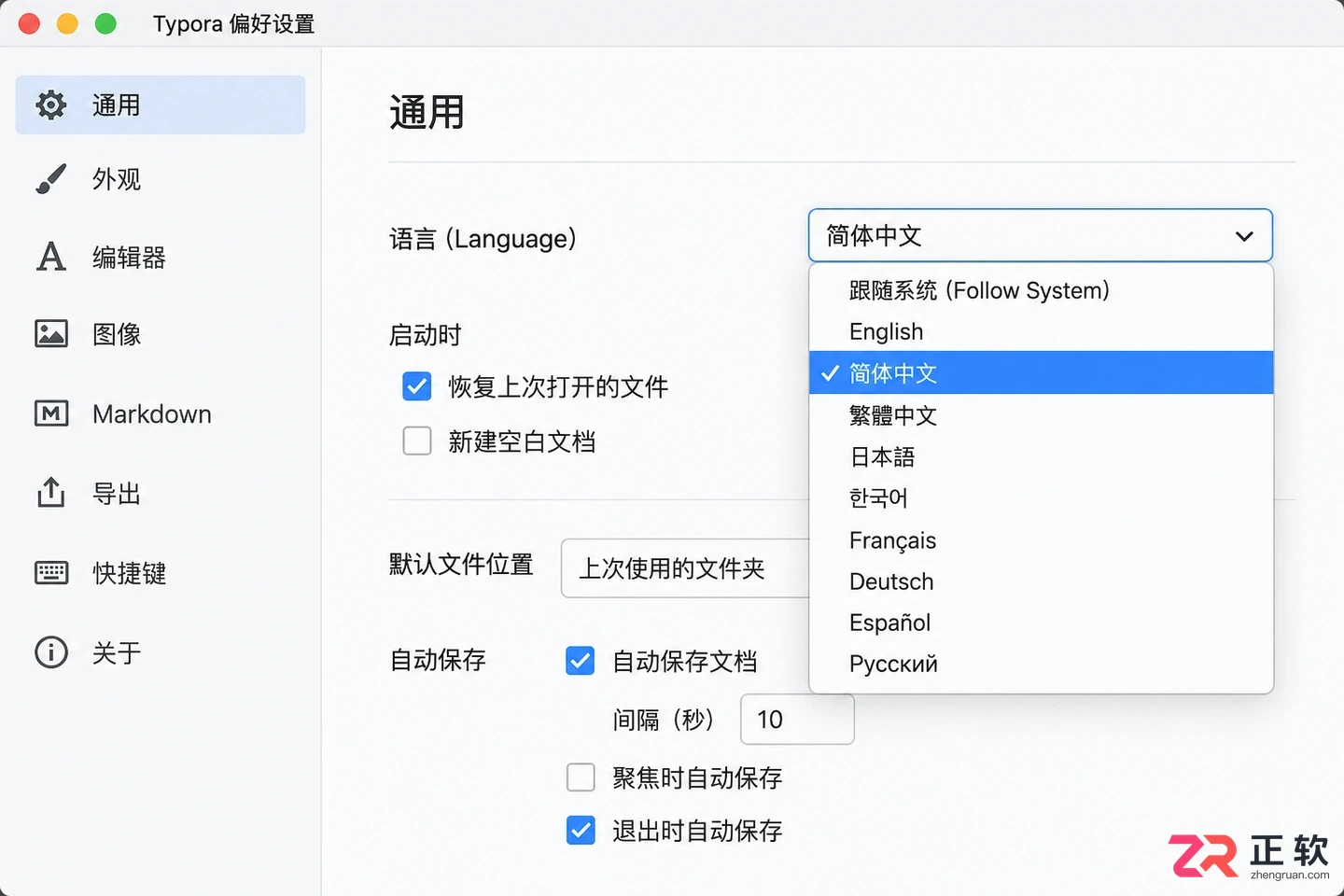Show the 关于 tab
This screenshot has width=1344, height=896.
(x=161, y=651)
